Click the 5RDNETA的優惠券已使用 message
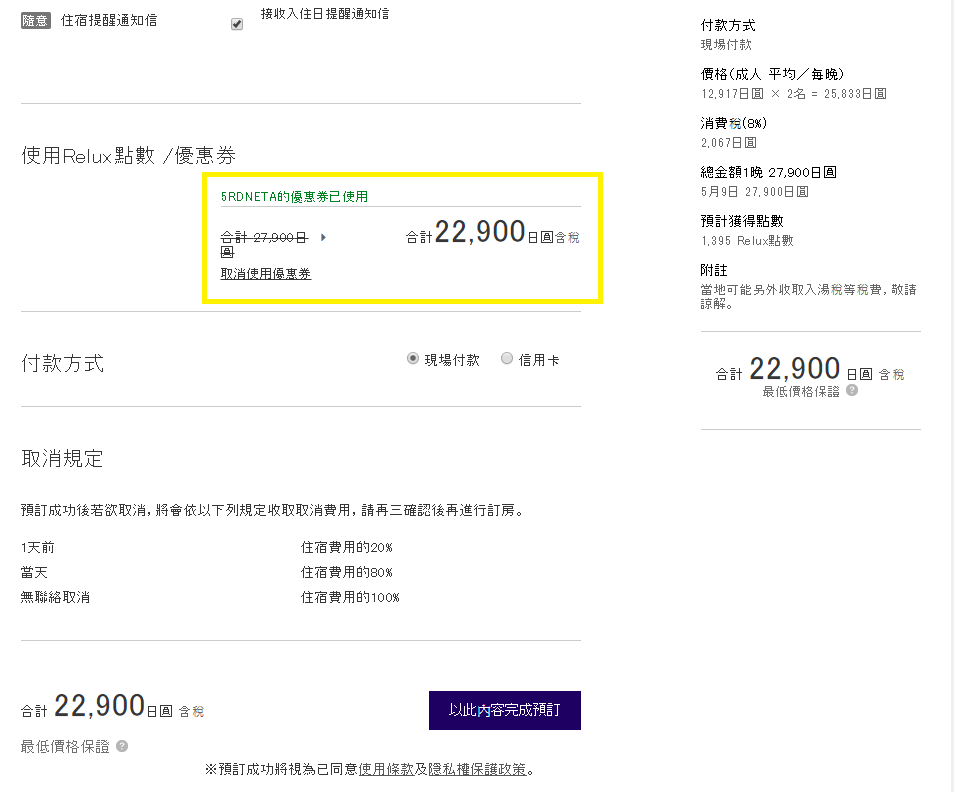The width and height of the screenshot is (954, 792). tap(294, 196)
